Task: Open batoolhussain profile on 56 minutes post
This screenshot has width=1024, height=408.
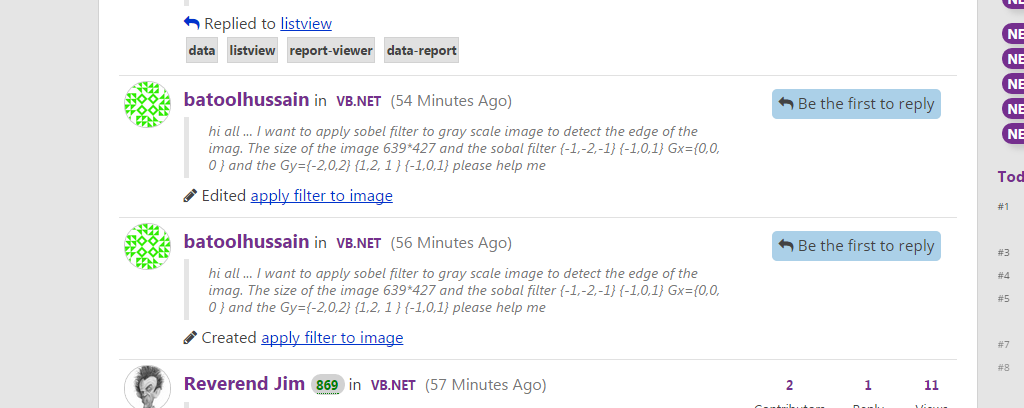Action: (x=246, y=242)
